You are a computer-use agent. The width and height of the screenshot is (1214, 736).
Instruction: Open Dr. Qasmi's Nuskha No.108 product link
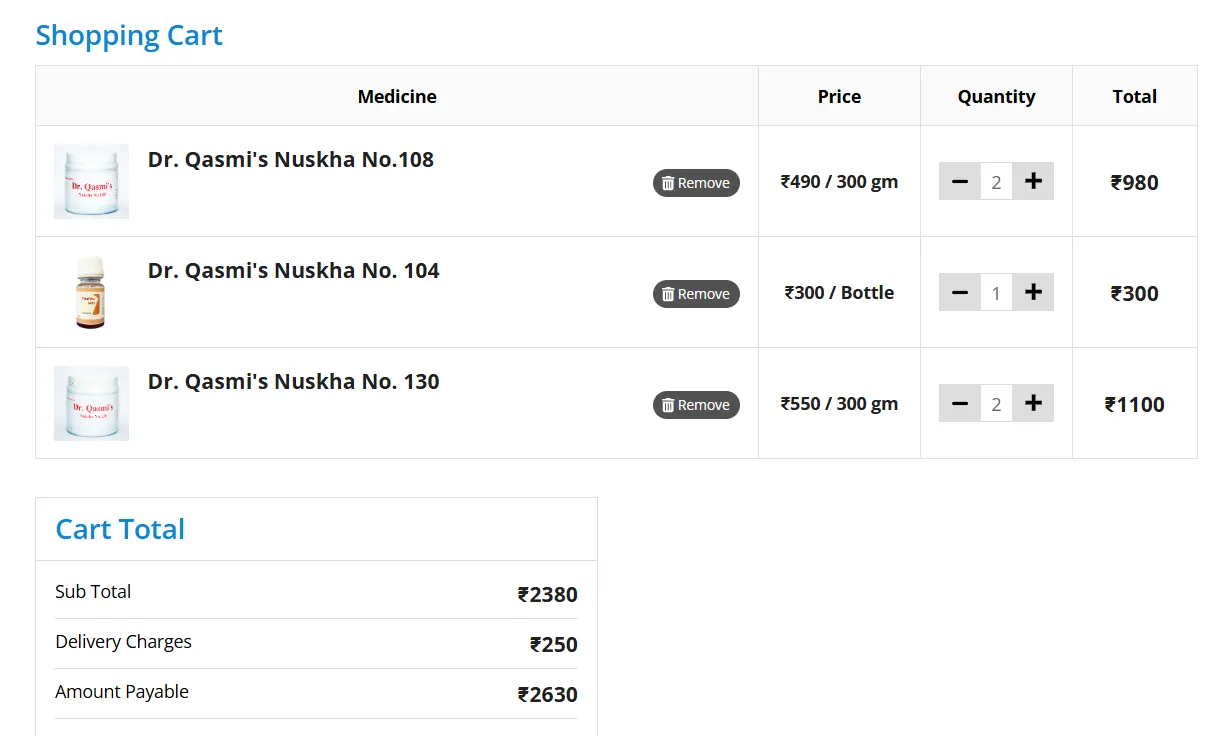pyautogui.click(x=290, y=160)
